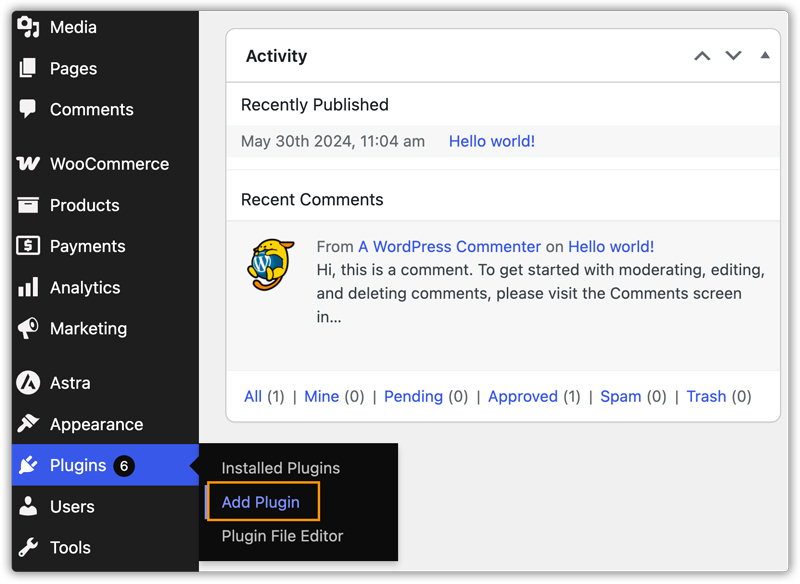
Task: Open Hello world! link in the recent comment
Action: (611, 246)
